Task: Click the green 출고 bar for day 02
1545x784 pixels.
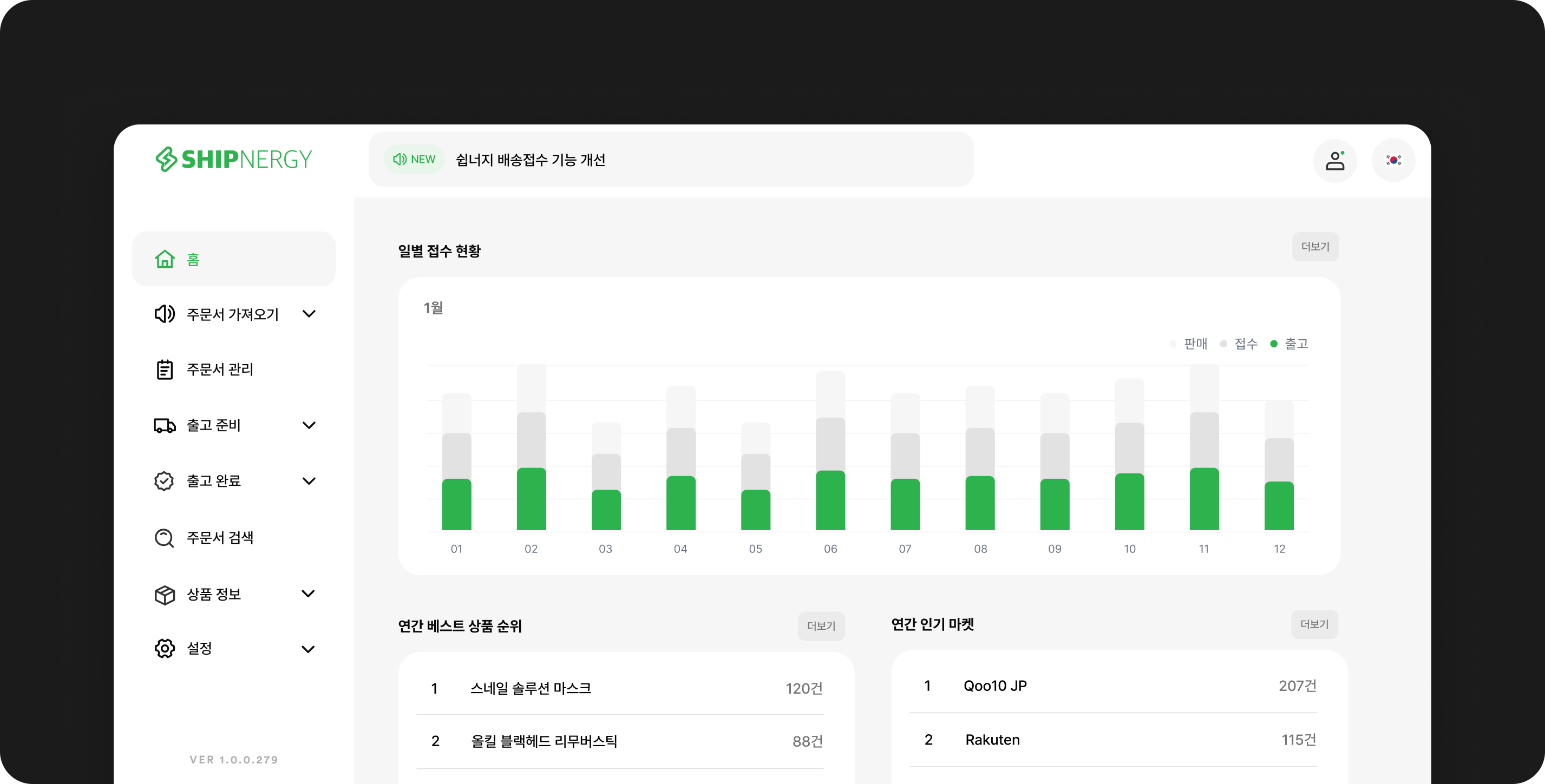Action: pyautogui.click(x=532, y=499)
